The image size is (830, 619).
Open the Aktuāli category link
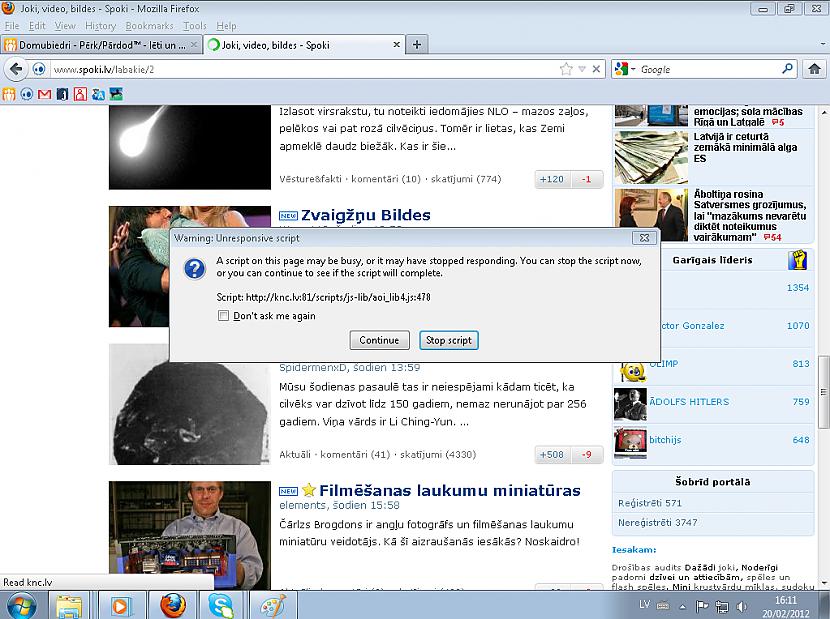(x=295, y=454)
